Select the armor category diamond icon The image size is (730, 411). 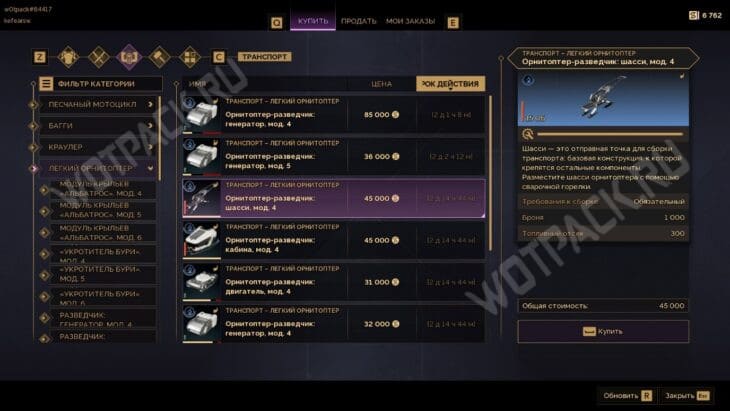68,57
